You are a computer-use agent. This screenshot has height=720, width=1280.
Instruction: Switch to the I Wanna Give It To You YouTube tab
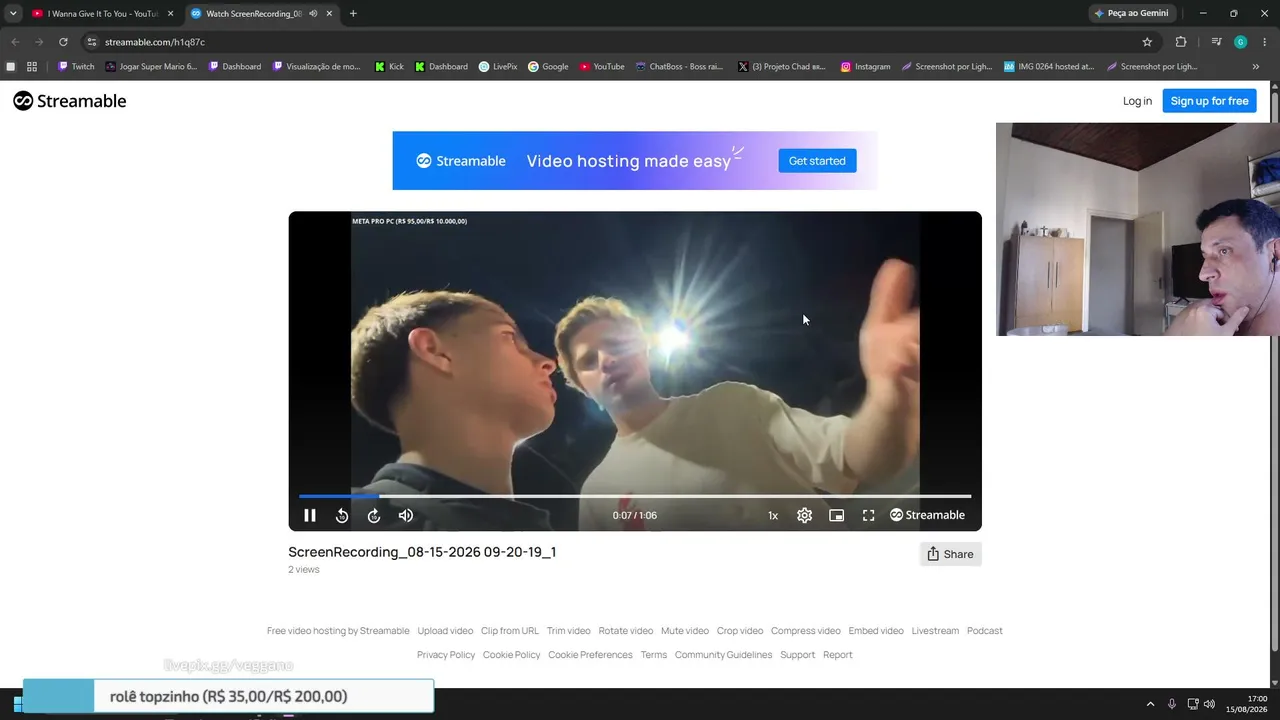(102, 13)
